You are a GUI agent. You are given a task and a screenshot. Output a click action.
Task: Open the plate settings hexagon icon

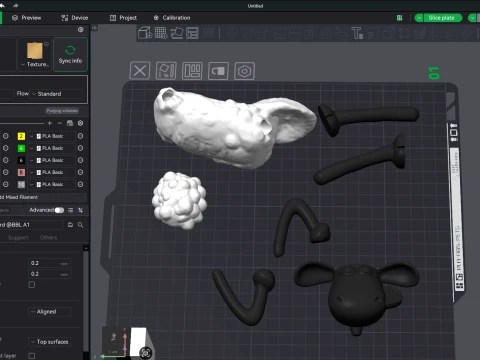[244, 71]
